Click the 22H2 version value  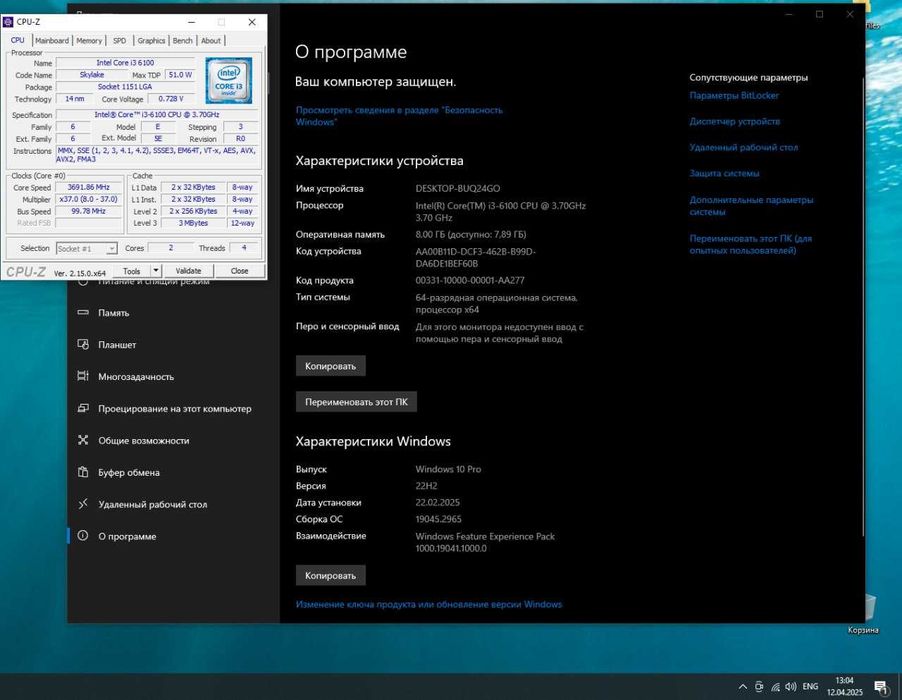click(426, 485)
